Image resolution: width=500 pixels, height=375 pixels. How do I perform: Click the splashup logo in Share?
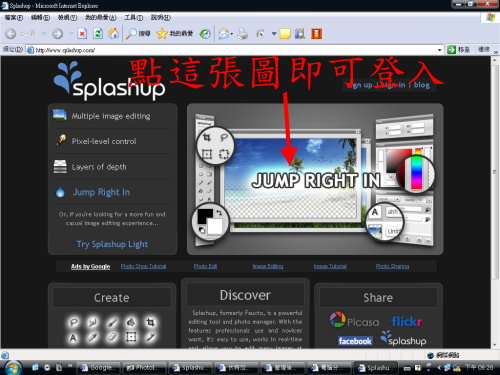click(403, 339)
